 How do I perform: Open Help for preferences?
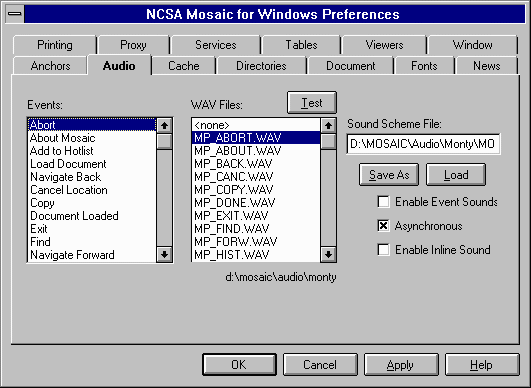pos(482,365)
